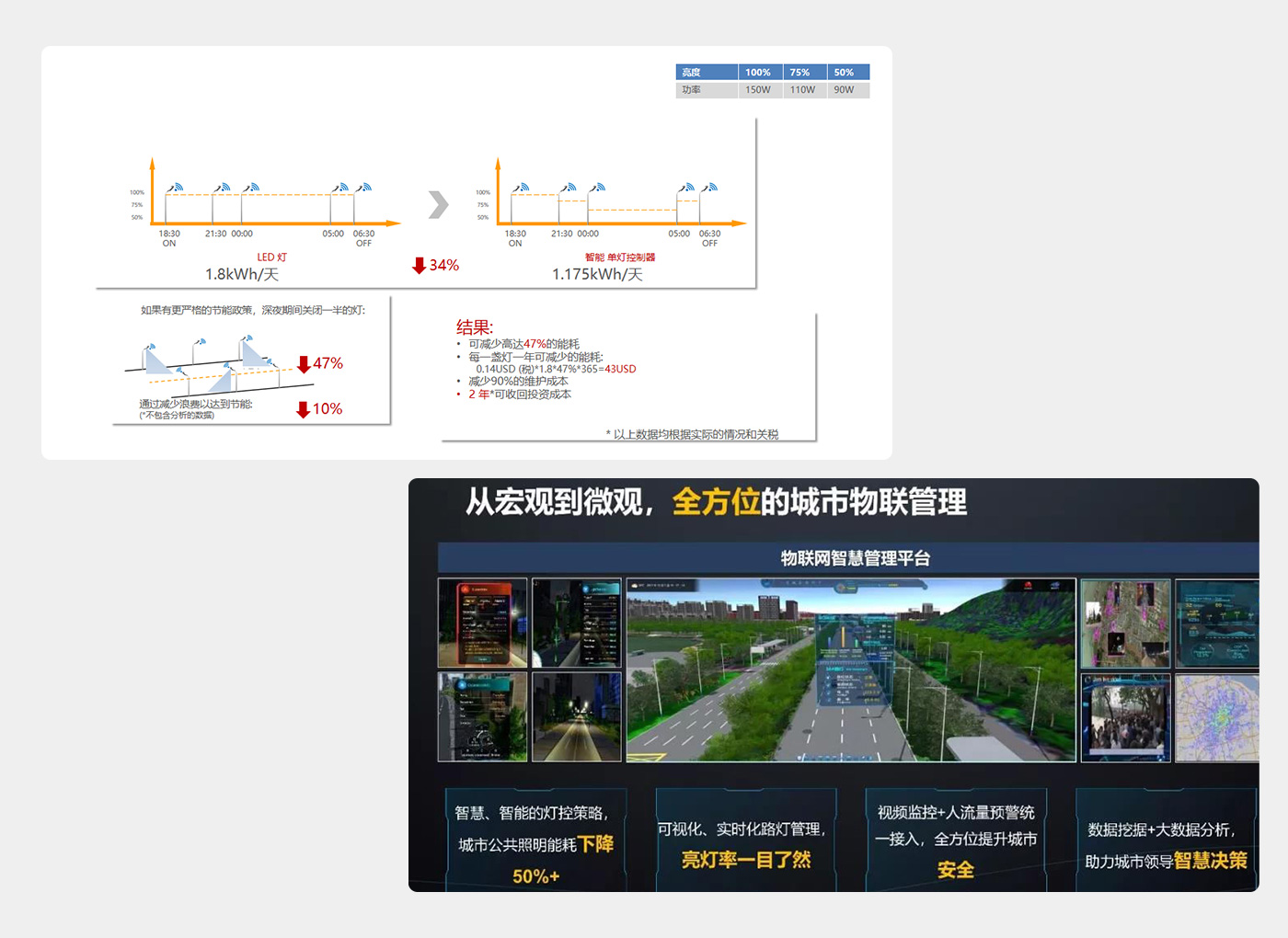The width and height of the screenshot is (1288, 938).
Task: Open the large 3D city road view image
Action: pyautogui.click(x=850, y=669)
